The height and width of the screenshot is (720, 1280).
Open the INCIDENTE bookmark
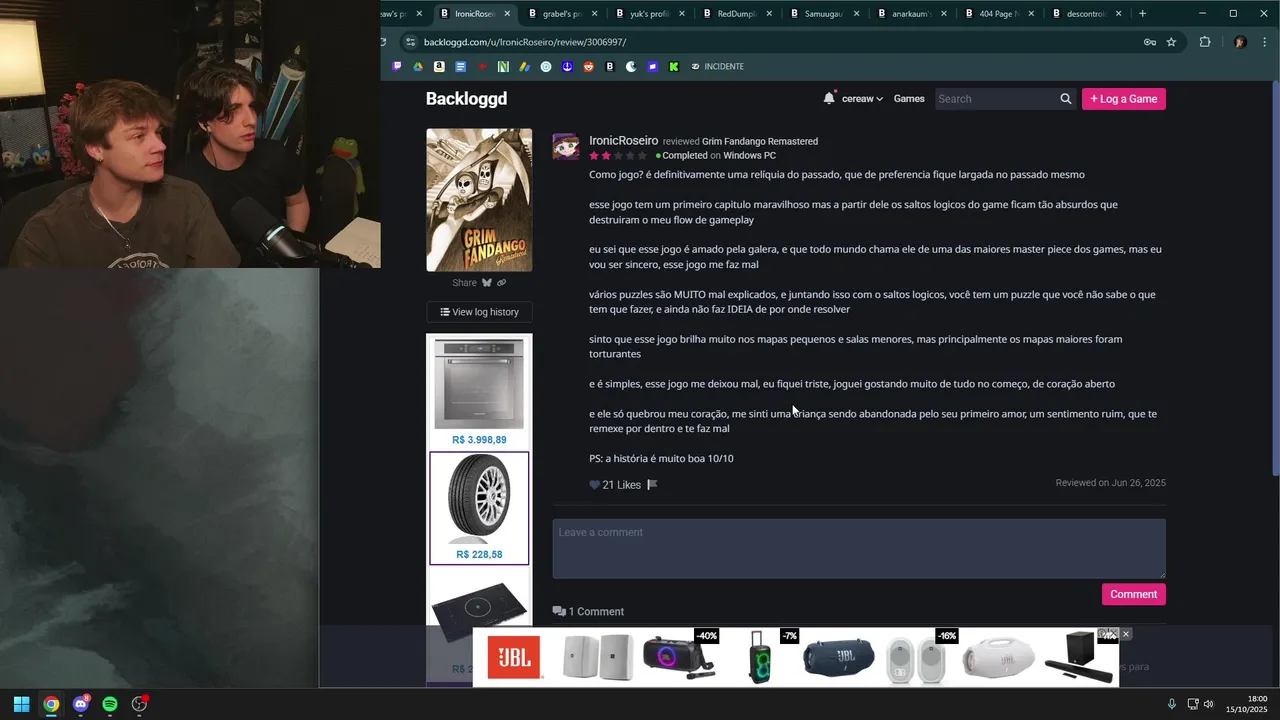pos(717,67)
